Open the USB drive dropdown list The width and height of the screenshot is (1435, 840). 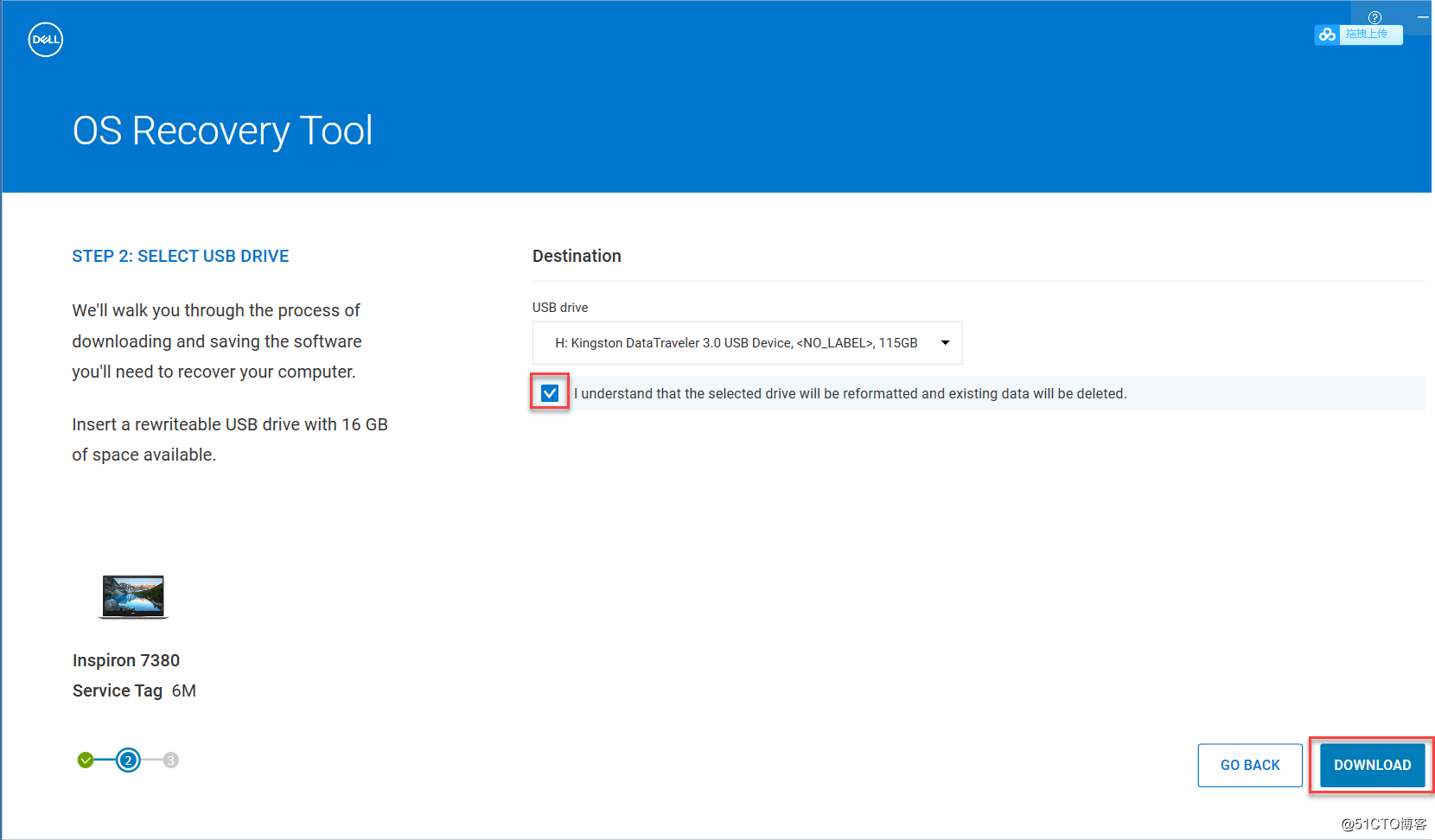(747, 343)
